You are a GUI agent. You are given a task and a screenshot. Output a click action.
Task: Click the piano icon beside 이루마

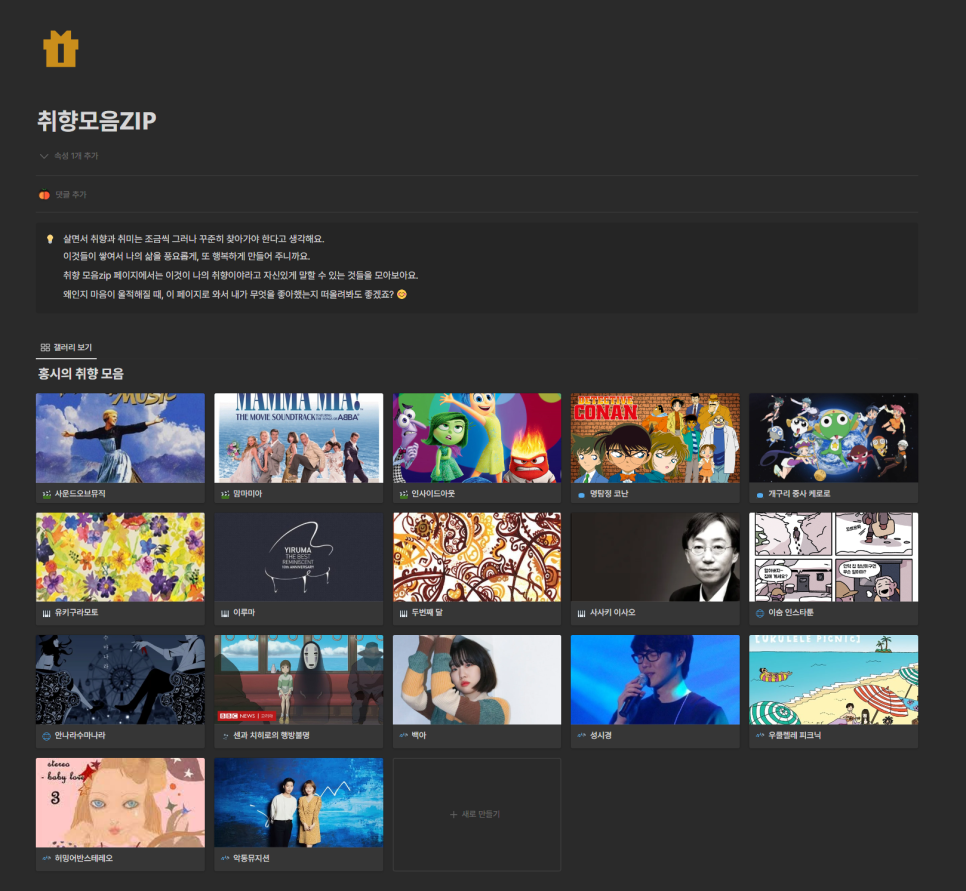click(225, 613)
